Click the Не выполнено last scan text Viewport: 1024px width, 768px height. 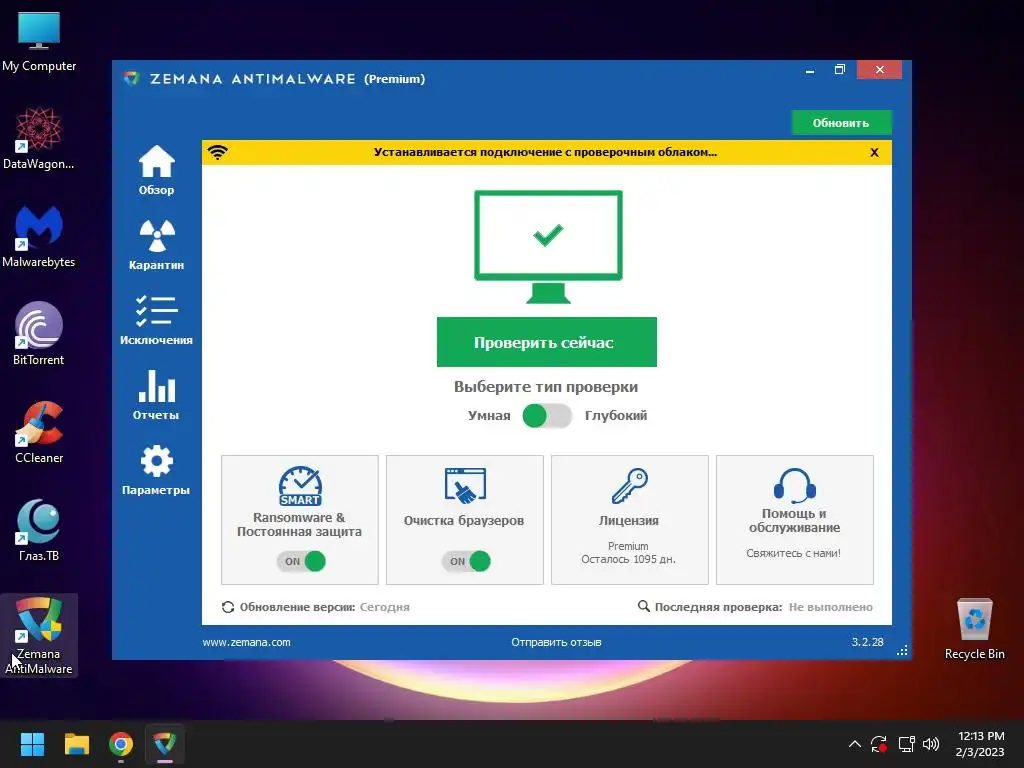[x=830, y=607]
